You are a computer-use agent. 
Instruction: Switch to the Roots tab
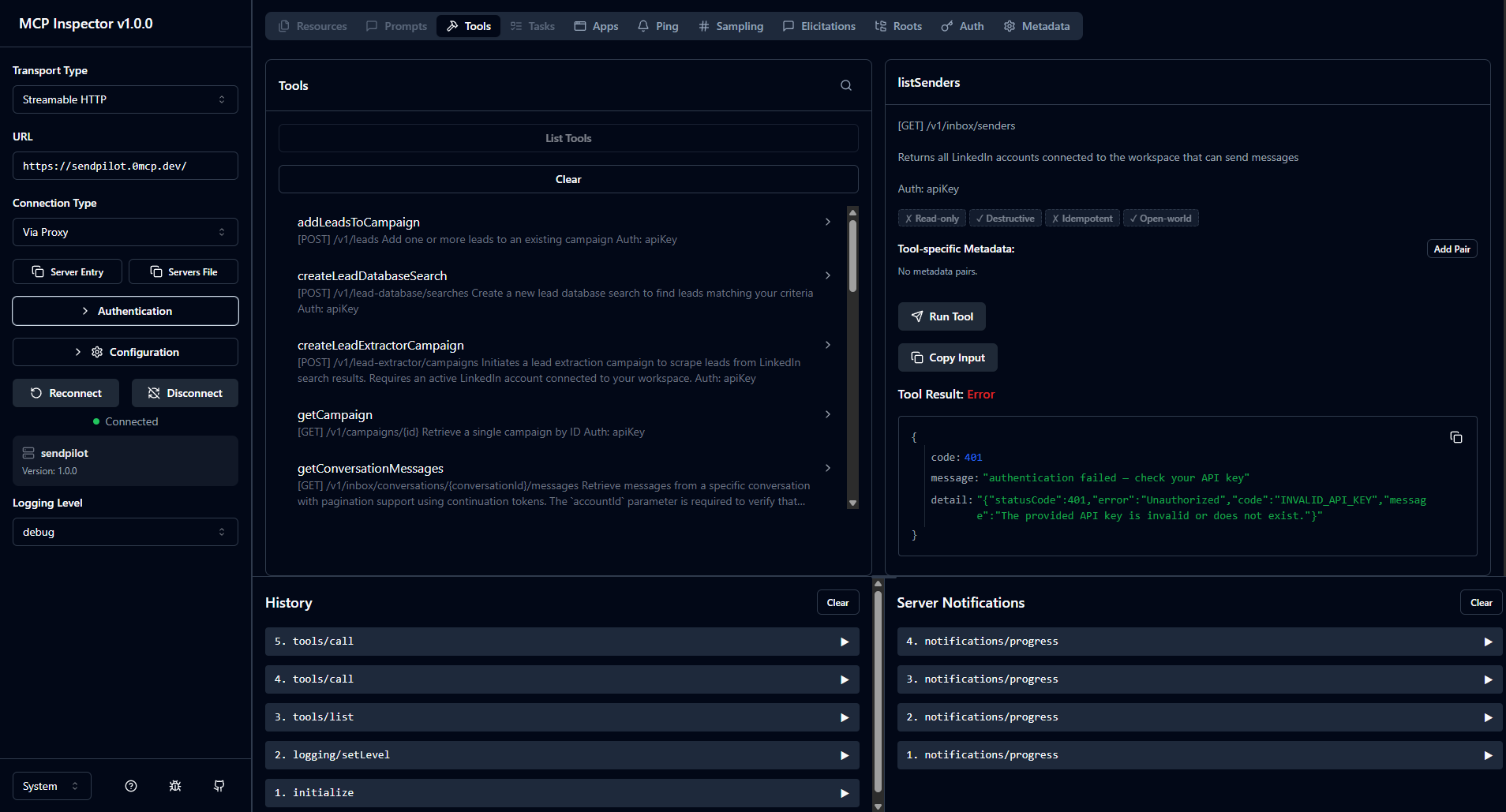point(898,26)
